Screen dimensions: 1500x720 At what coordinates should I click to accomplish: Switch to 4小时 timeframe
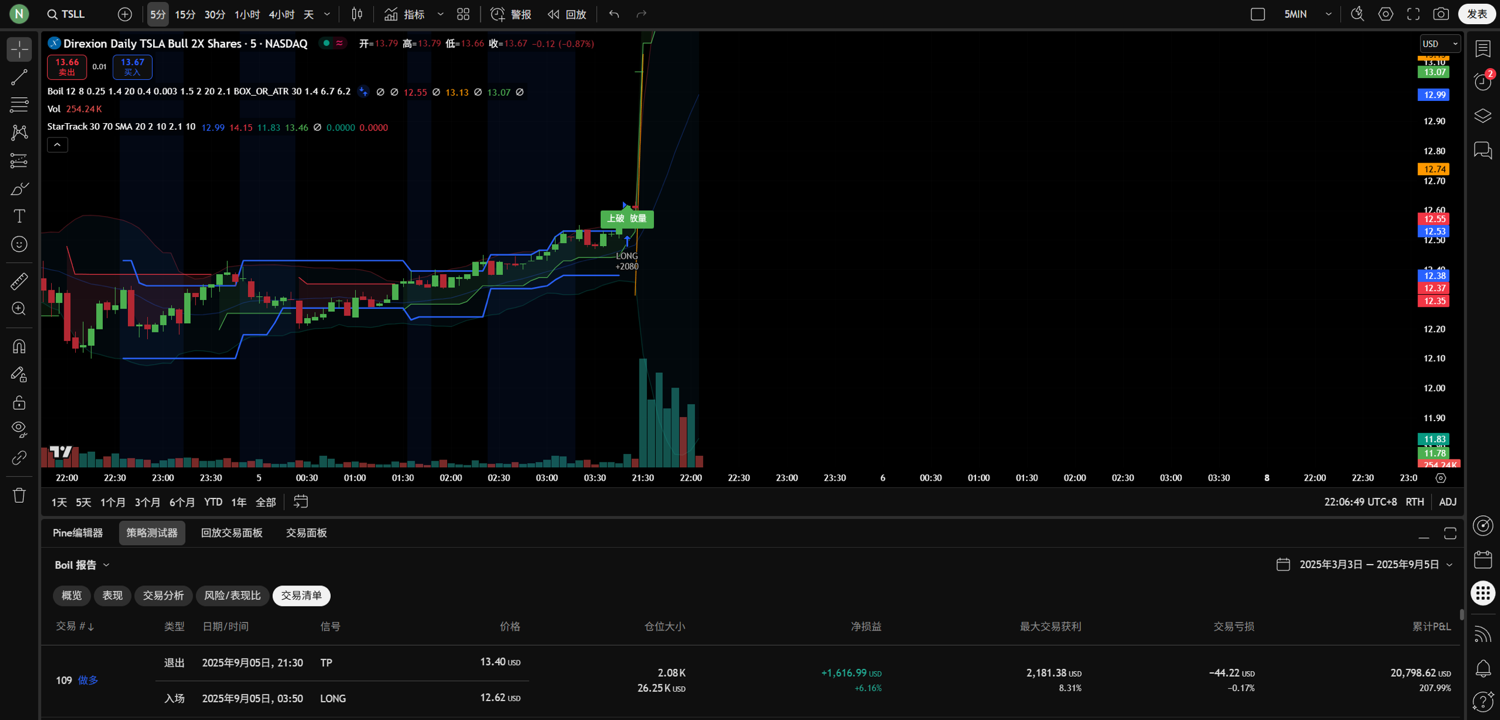click(281, 14)
